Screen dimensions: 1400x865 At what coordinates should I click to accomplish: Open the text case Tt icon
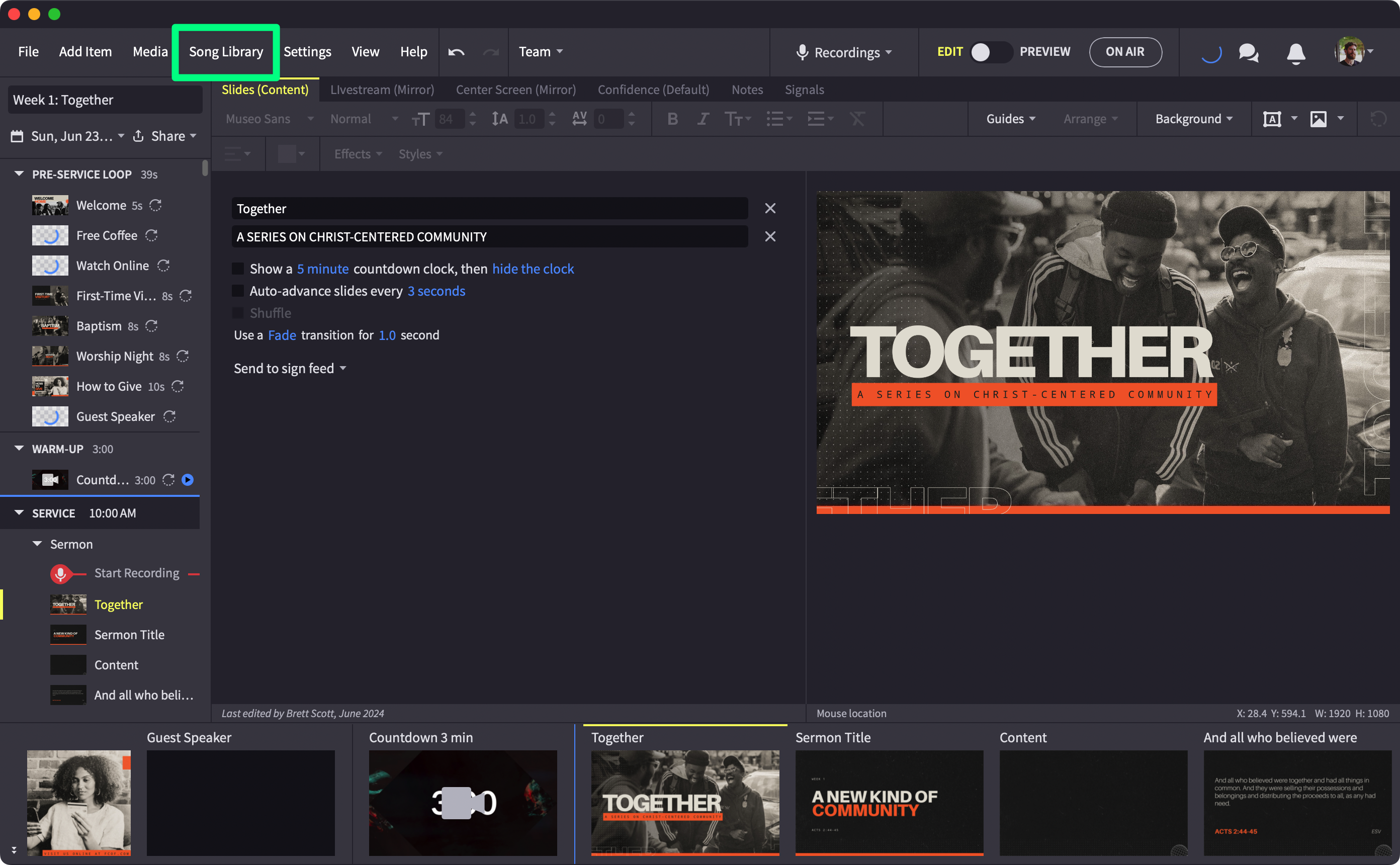pyautogui.click(x=737, y=119)
